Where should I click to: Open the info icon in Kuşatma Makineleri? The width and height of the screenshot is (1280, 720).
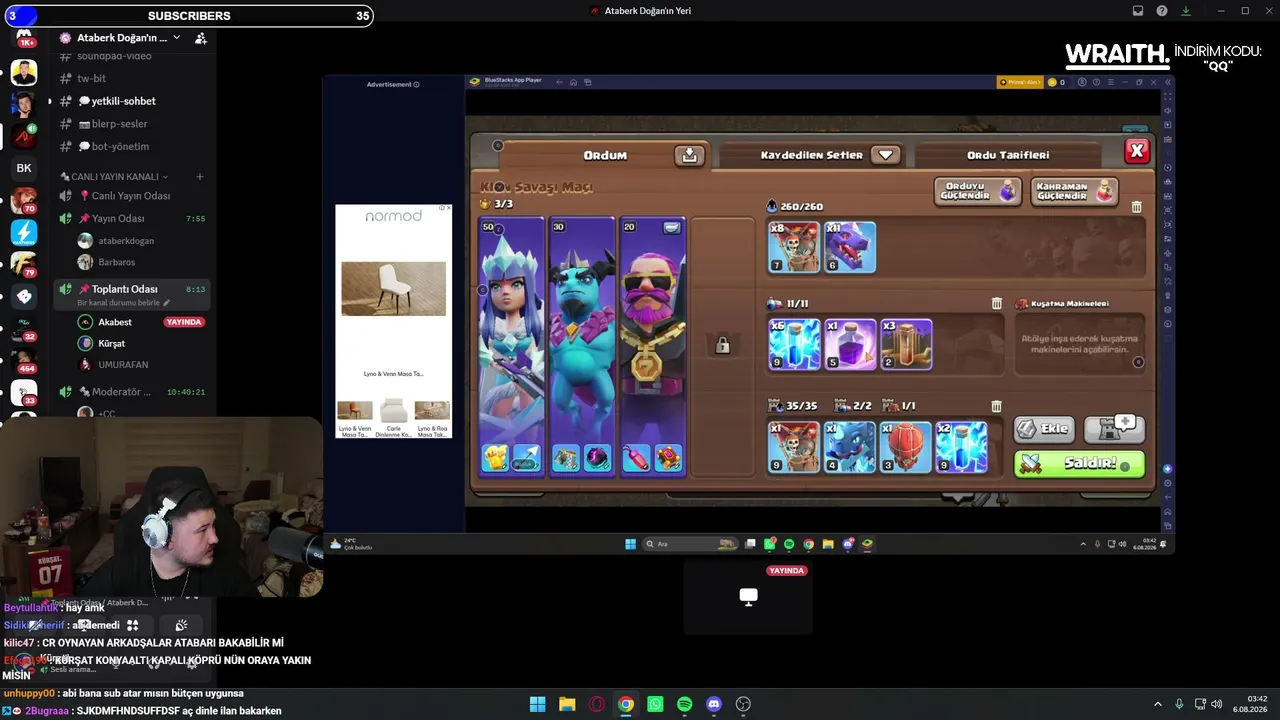1138,362
